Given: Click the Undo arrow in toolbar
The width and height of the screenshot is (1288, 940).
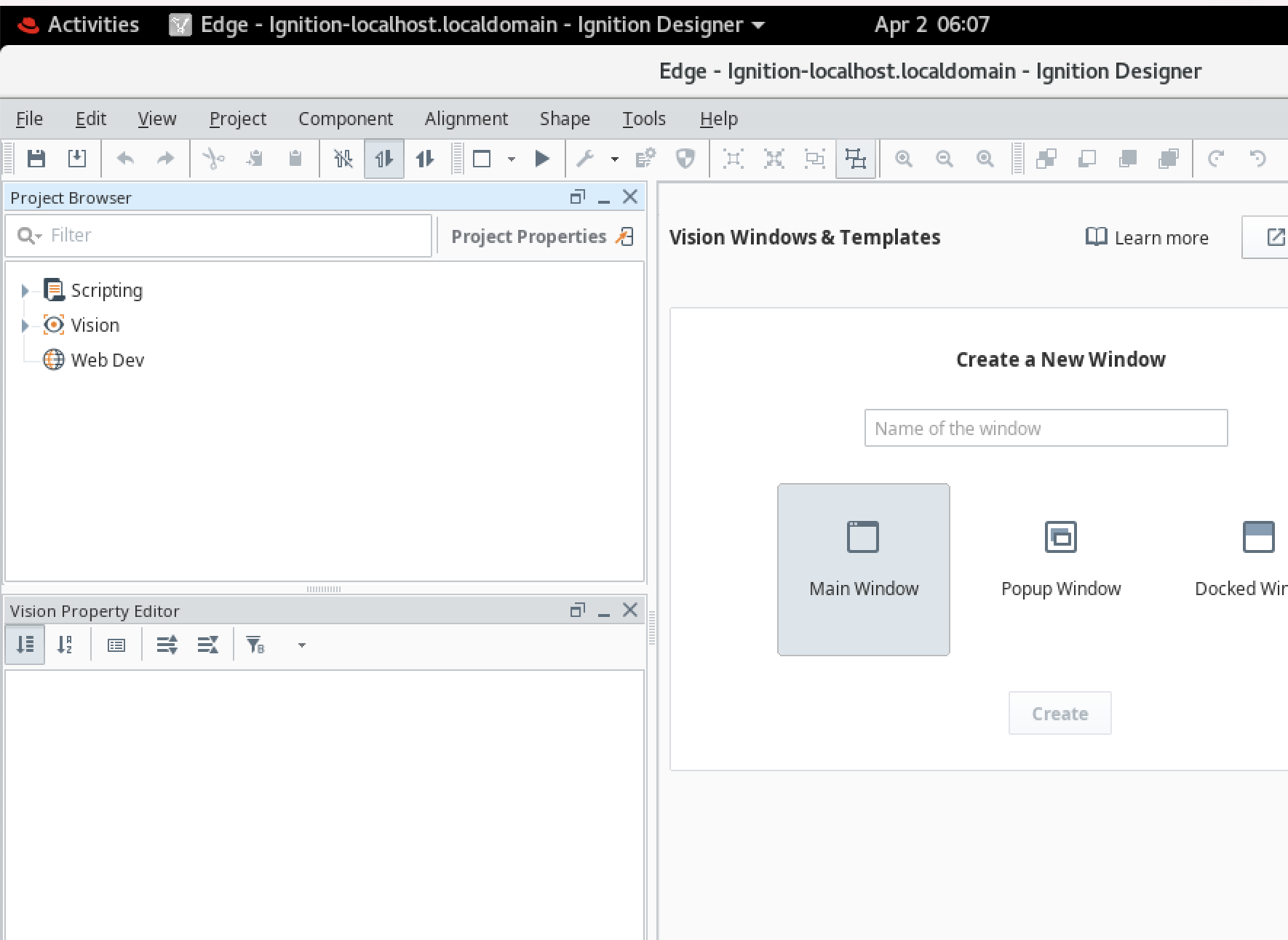Looking at the screenshot, I should pyautogui.click(x=125, y=159).
